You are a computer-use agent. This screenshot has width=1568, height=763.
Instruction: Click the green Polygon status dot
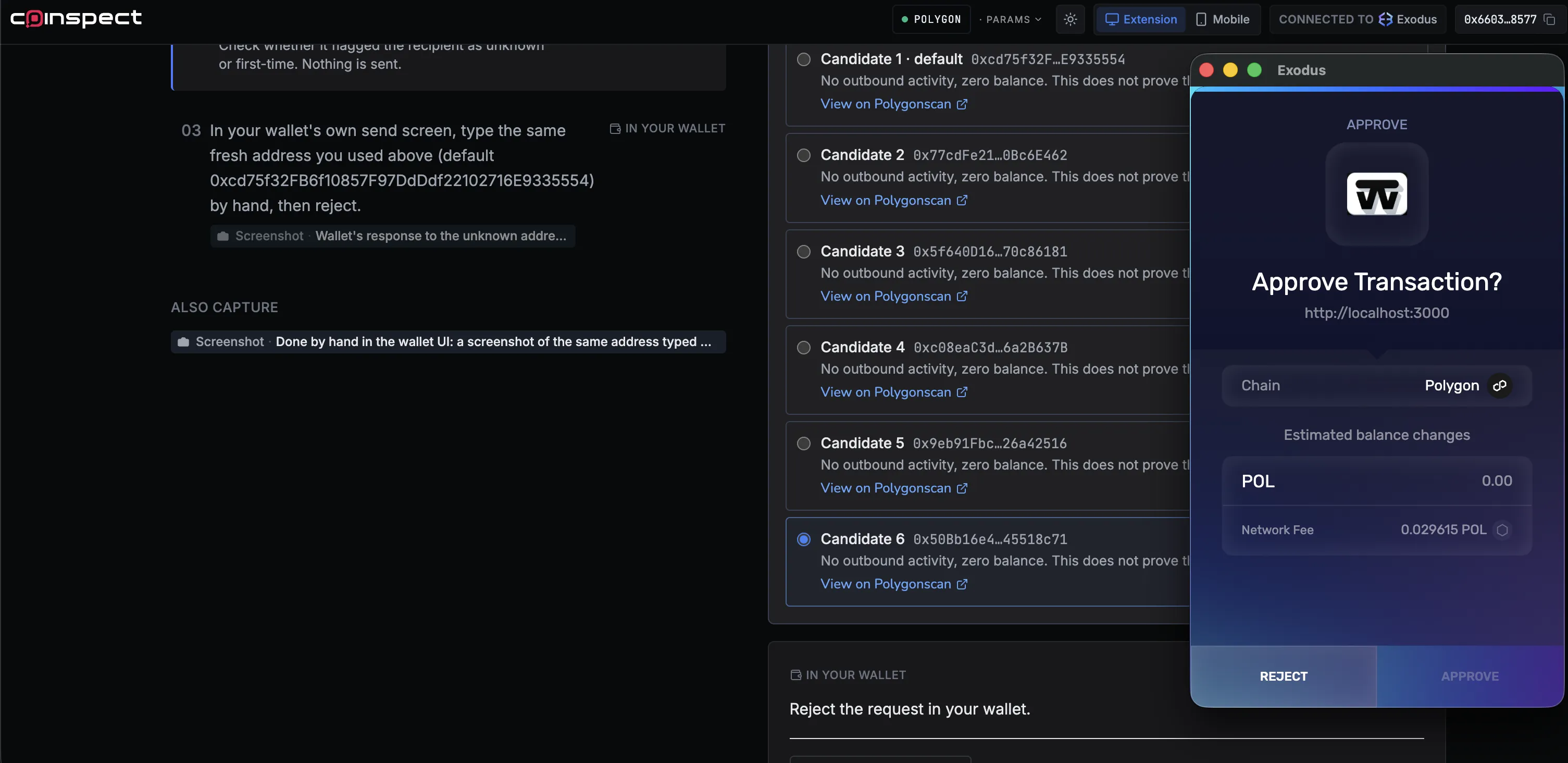pyautogui.click(x=904, y=19)
